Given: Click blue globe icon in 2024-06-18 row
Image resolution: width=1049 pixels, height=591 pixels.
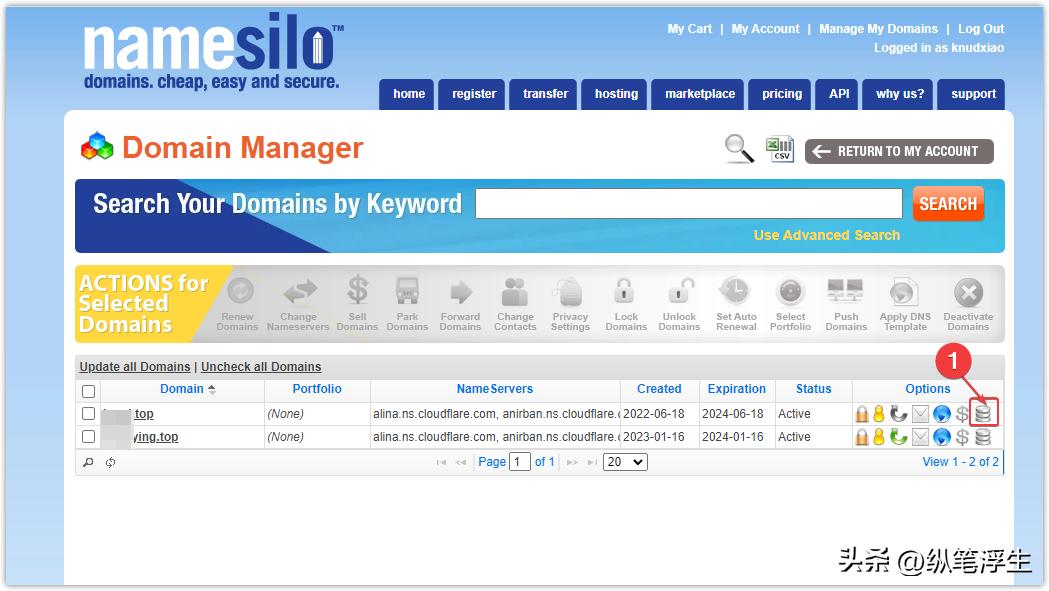Looking at the screenshot, I should [942, 414].
